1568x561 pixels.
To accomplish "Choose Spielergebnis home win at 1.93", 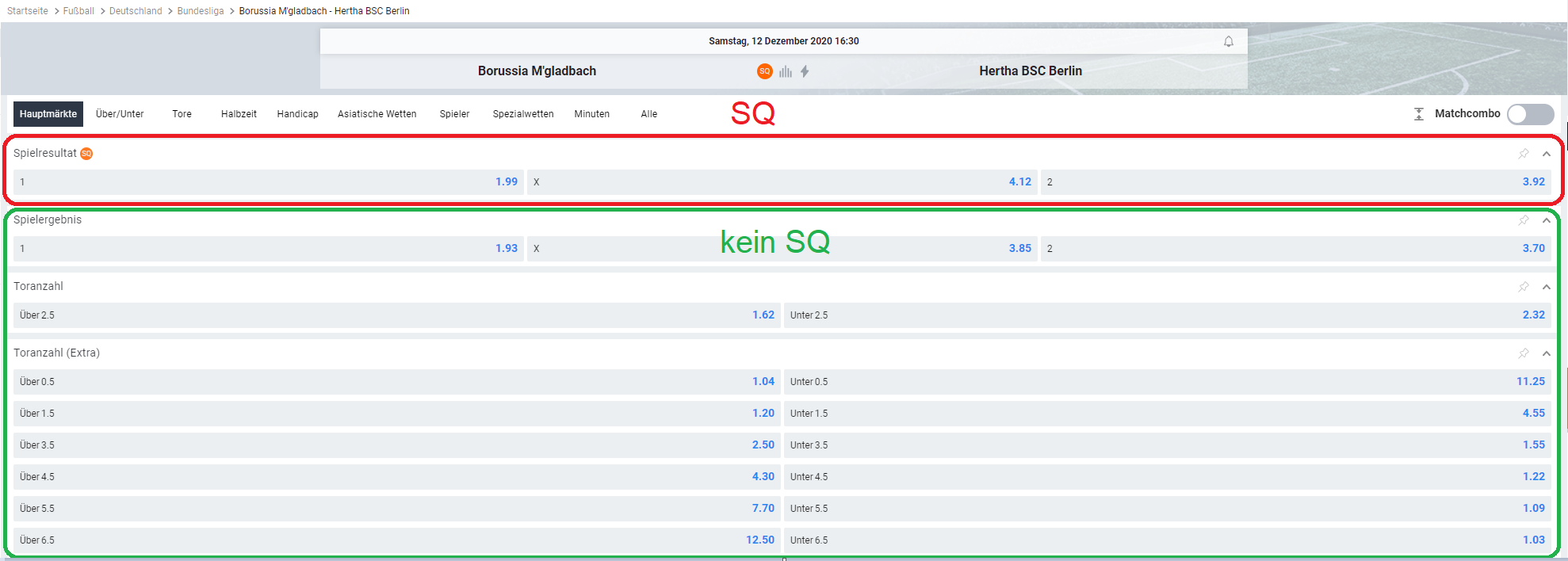I will pos(269,249).
